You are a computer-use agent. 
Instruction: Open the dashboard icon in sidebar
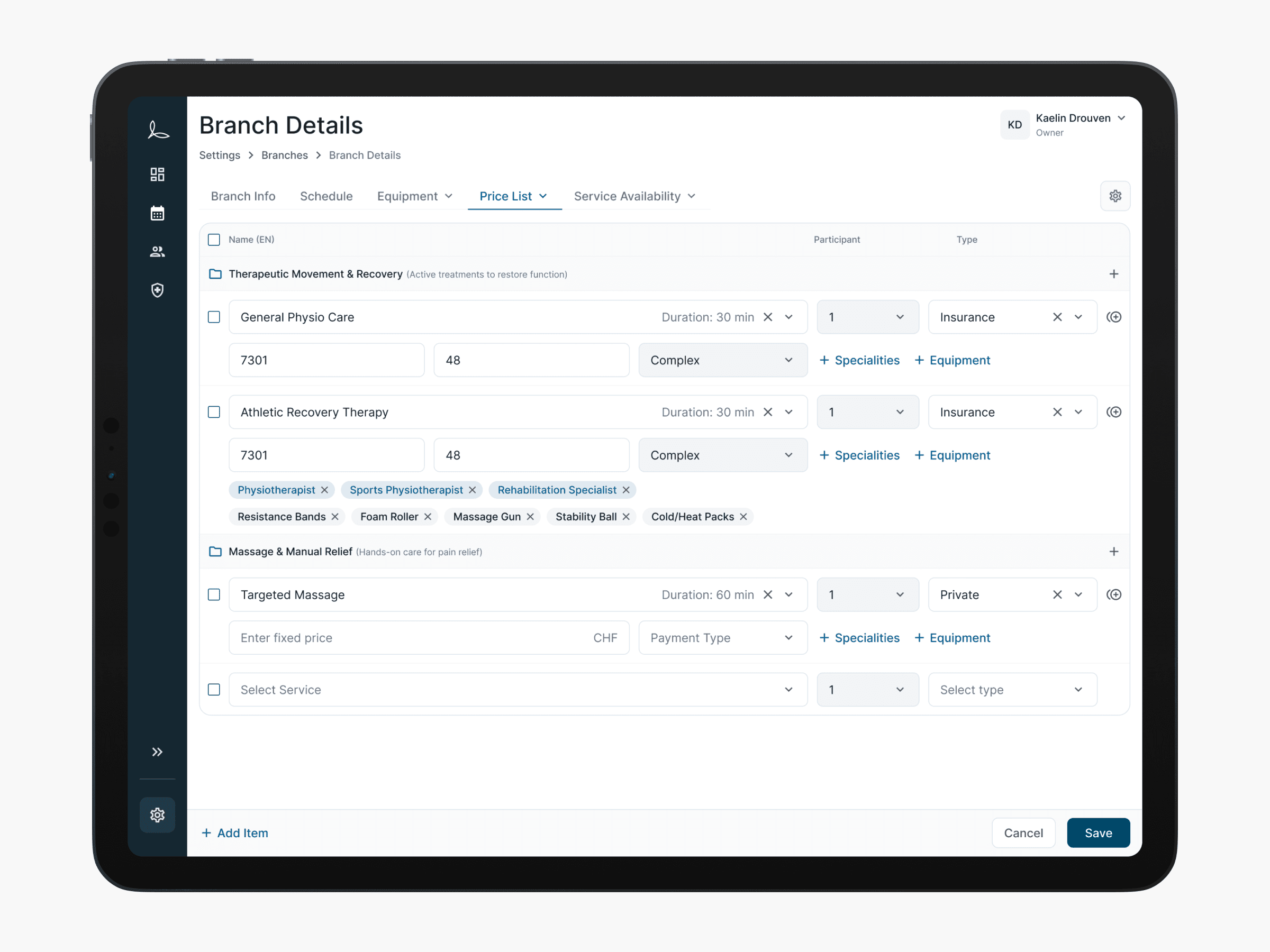click(x=157, y=175)
